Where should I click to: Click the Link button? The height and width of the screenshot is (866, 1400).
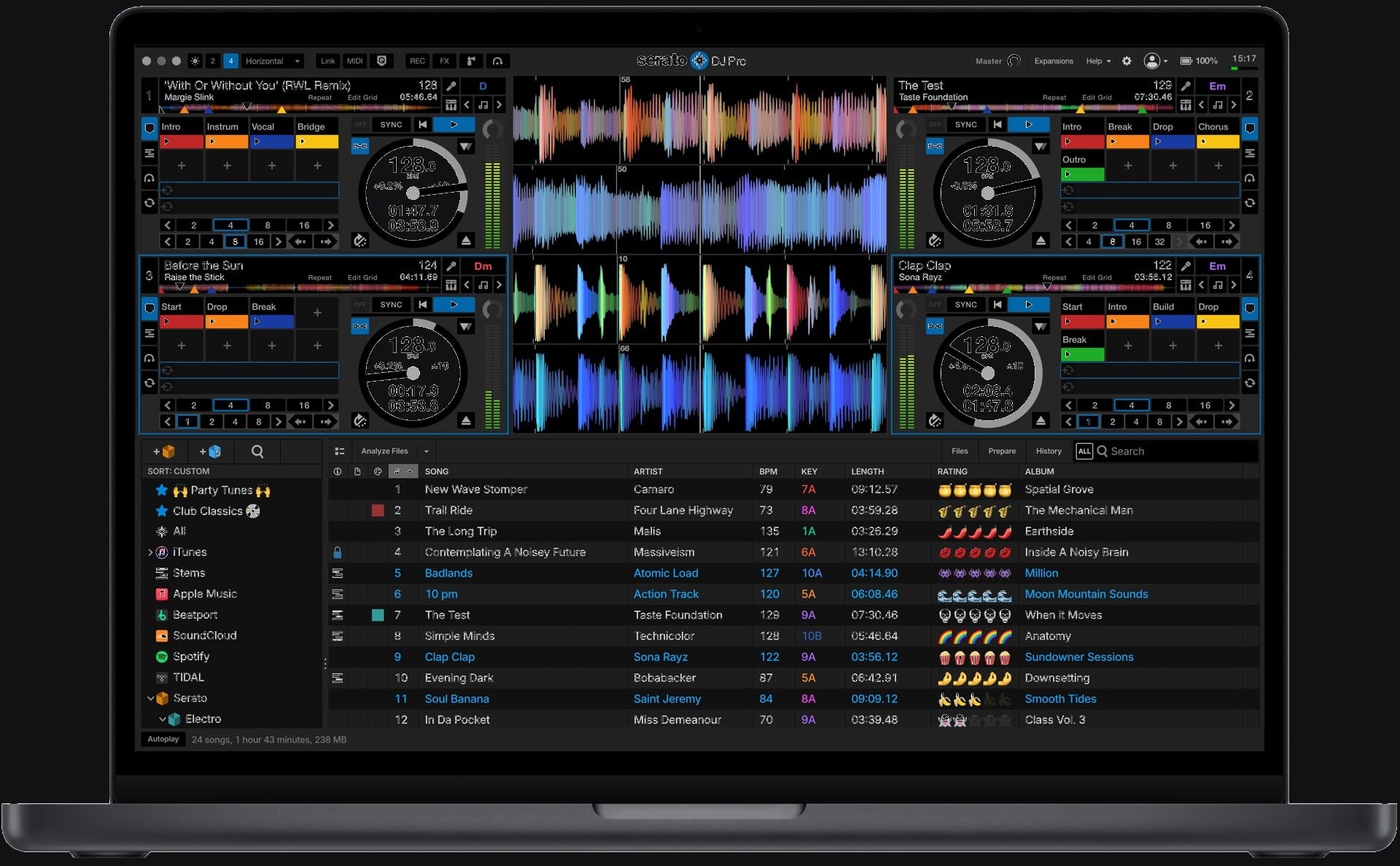[x=327, y=61]
